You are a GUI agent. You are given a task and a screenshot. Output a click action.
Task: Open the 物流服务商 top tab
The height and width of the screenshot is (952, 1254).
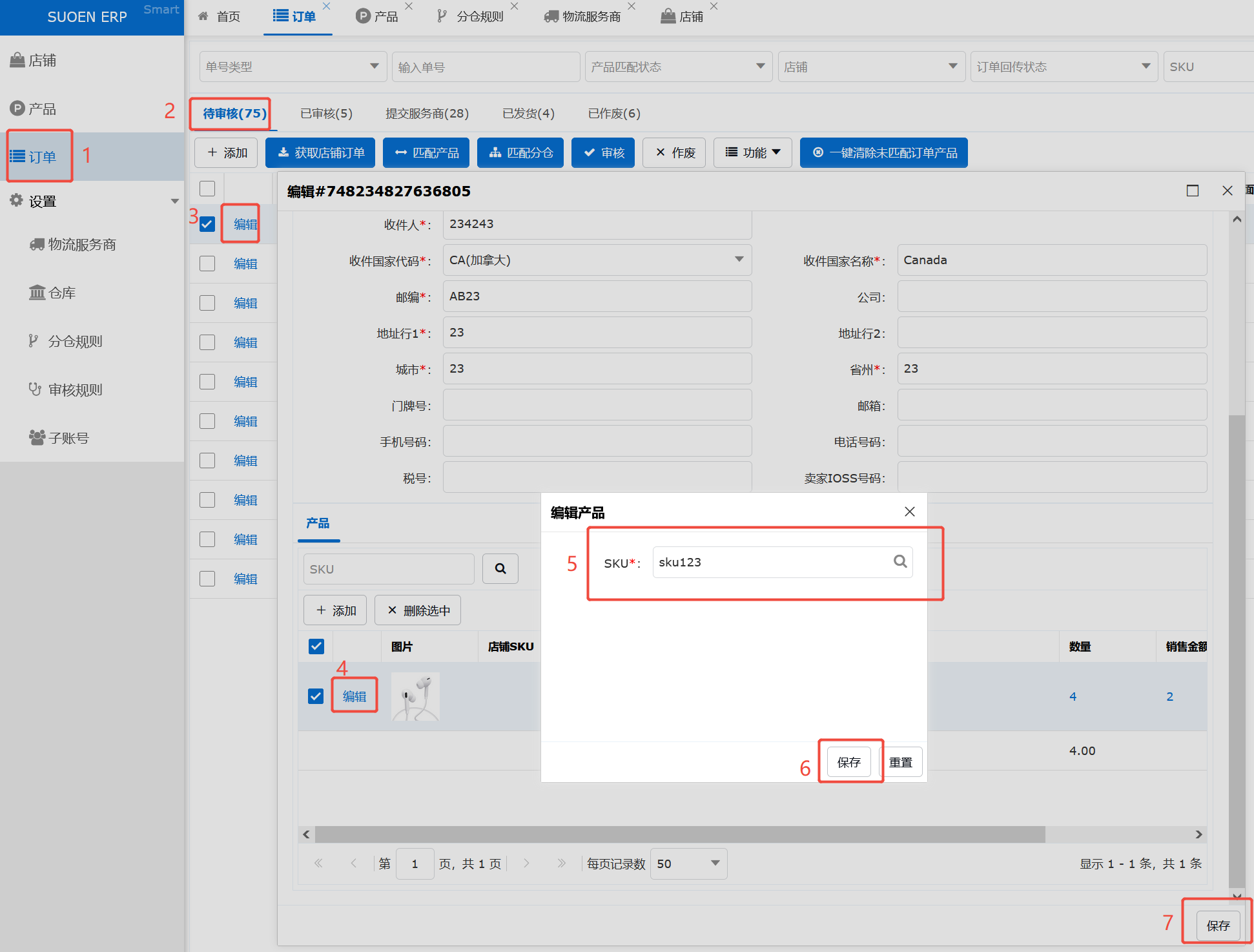pos(590,17)
